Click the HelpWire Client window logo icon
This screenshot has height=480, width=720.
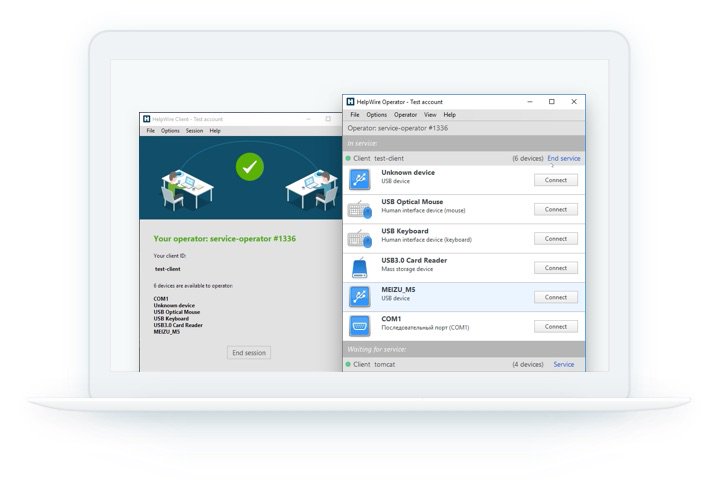[x=146, y=119]
